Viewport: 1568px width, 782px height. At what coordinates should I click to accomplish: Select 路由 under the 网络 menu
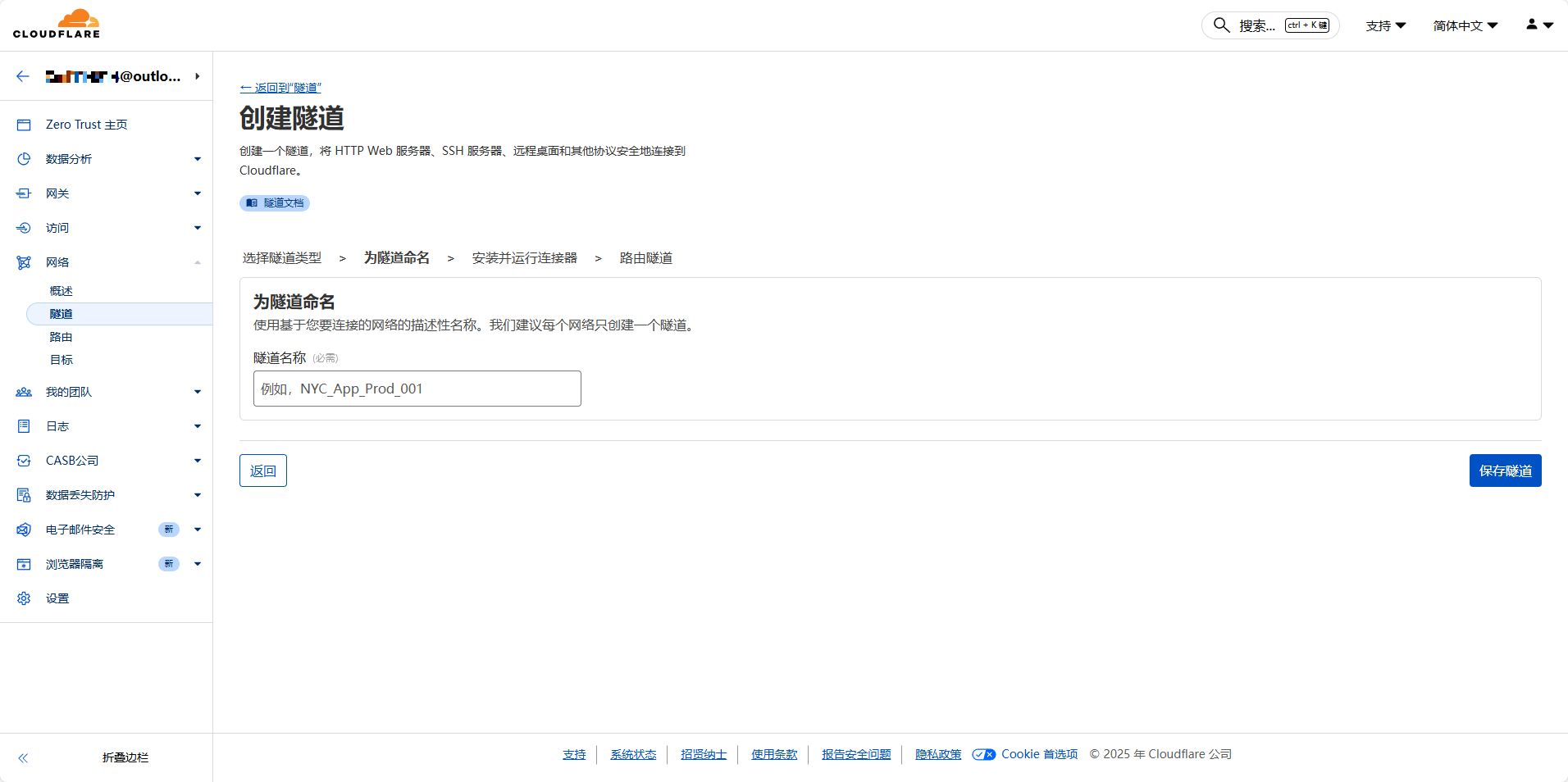(x=62, y=337)
